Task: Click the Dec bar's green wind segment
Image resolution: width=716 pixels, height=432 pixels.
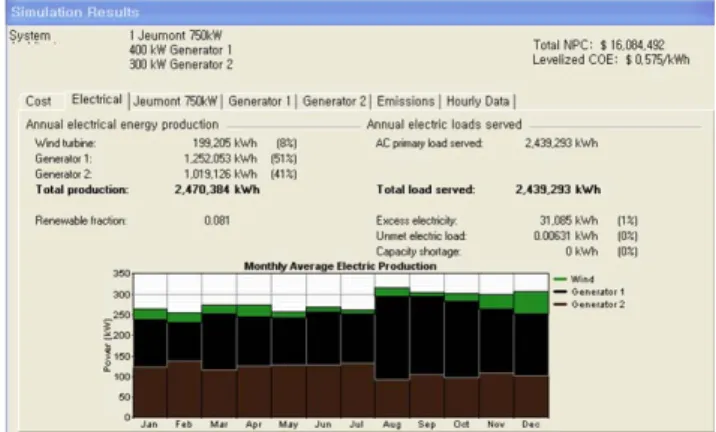Action: pyautogui.click(x=531, y=302)
